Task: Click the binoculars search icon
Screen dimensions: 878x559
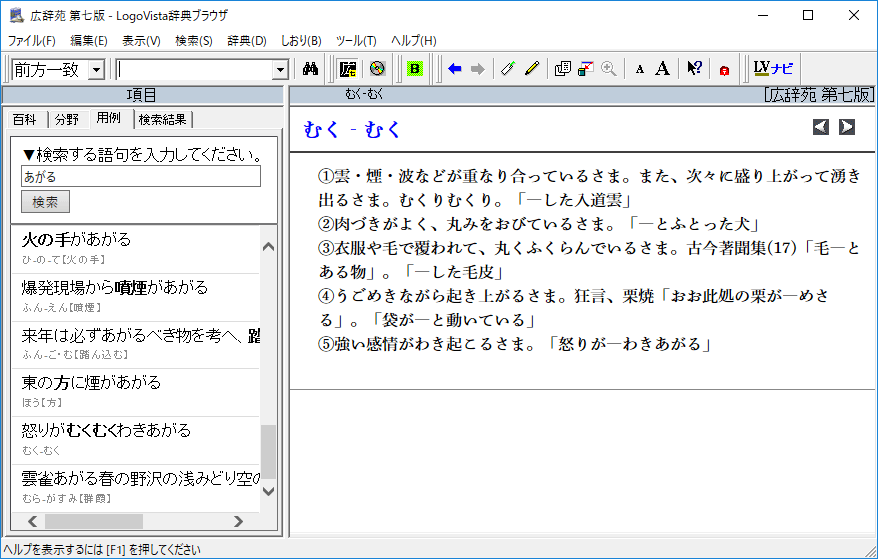Action: [x=310, y=69]
